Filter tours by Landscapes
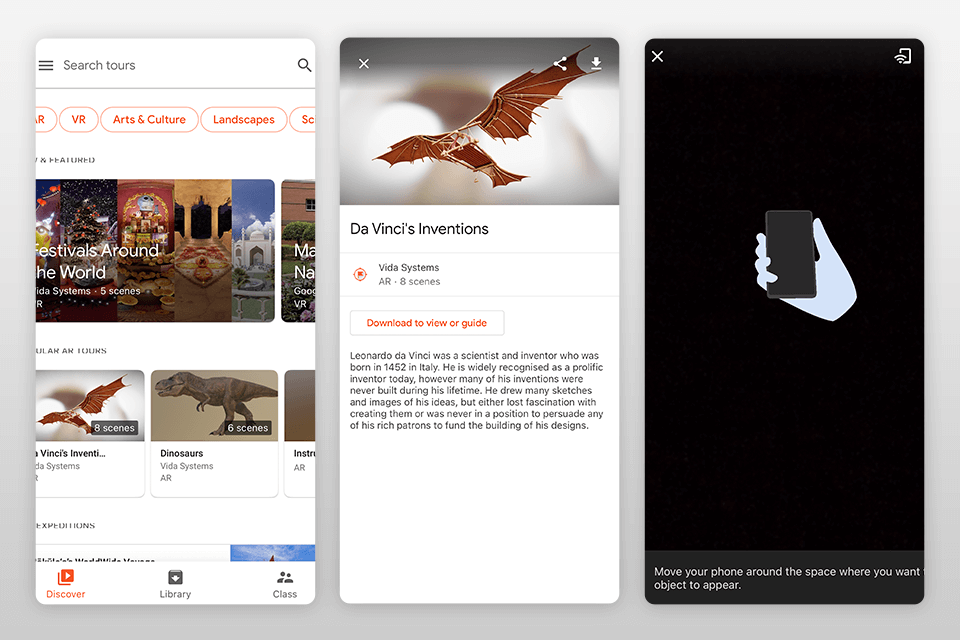This screenshot has width=960, height=640. tap(243, 119)
